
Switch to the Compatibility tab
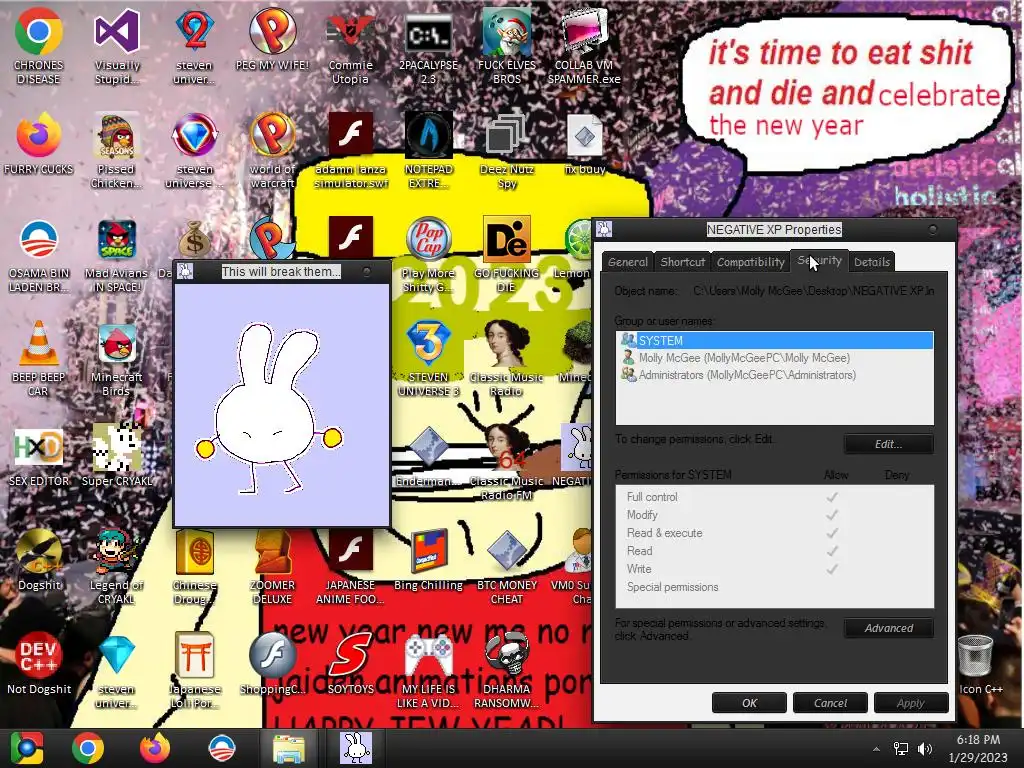(750, 262)
